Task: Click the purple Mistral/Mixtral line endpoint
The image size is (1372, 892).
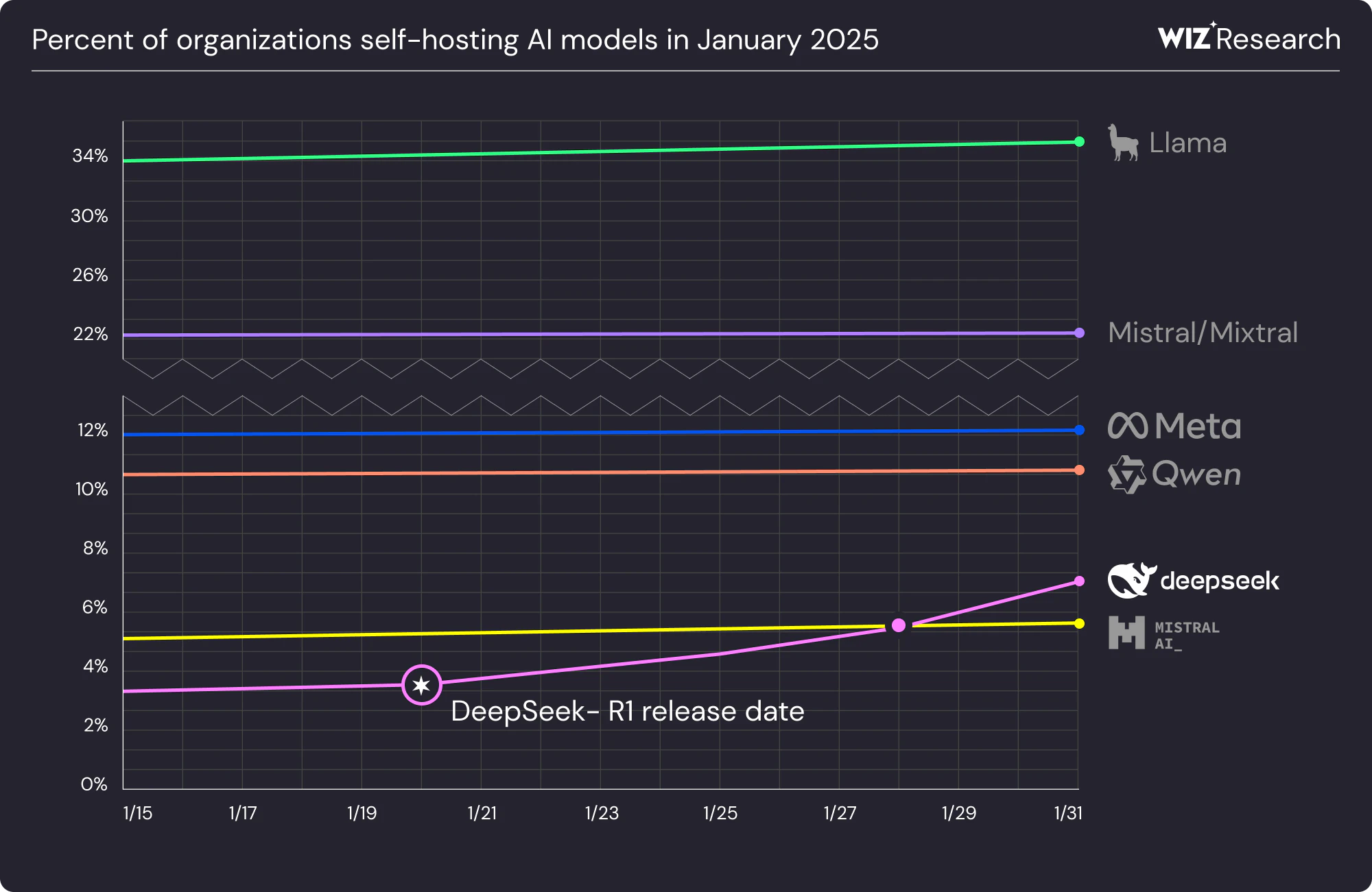Action: [1079, 333]
